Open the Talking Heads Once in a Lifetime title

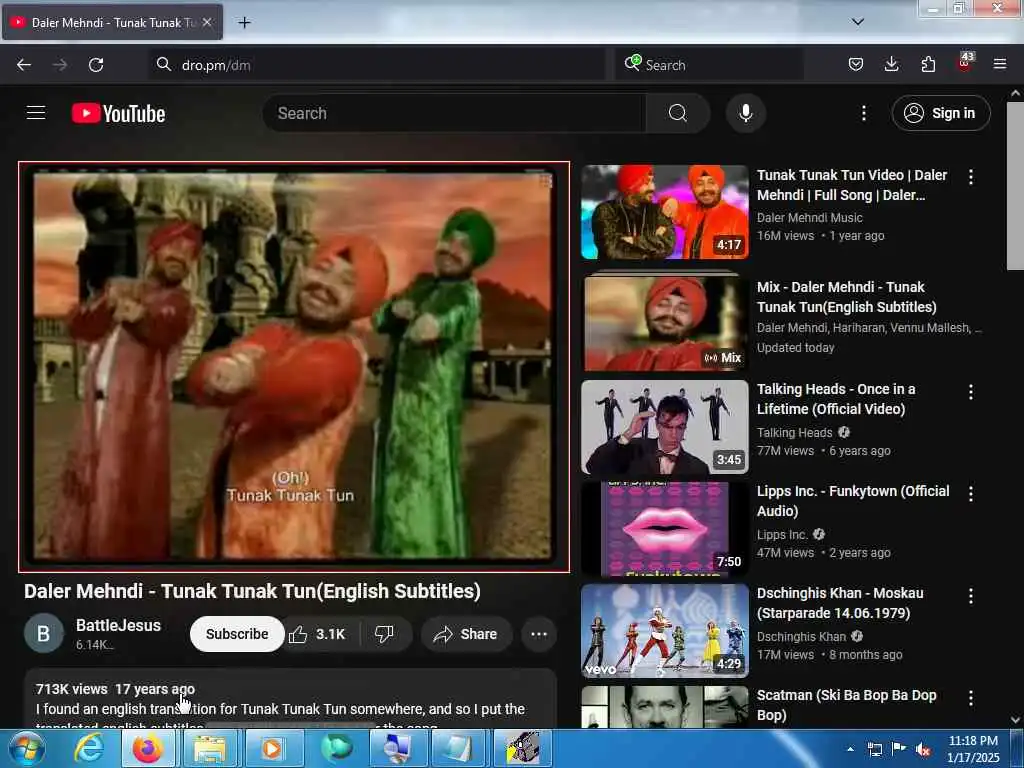[x=836, y=398]
